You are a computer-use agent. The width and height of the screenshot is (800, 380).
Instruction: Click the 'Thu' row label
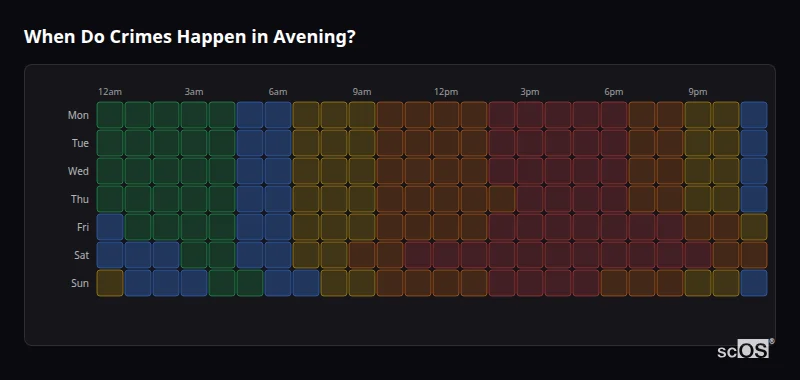tap(80, 199)
